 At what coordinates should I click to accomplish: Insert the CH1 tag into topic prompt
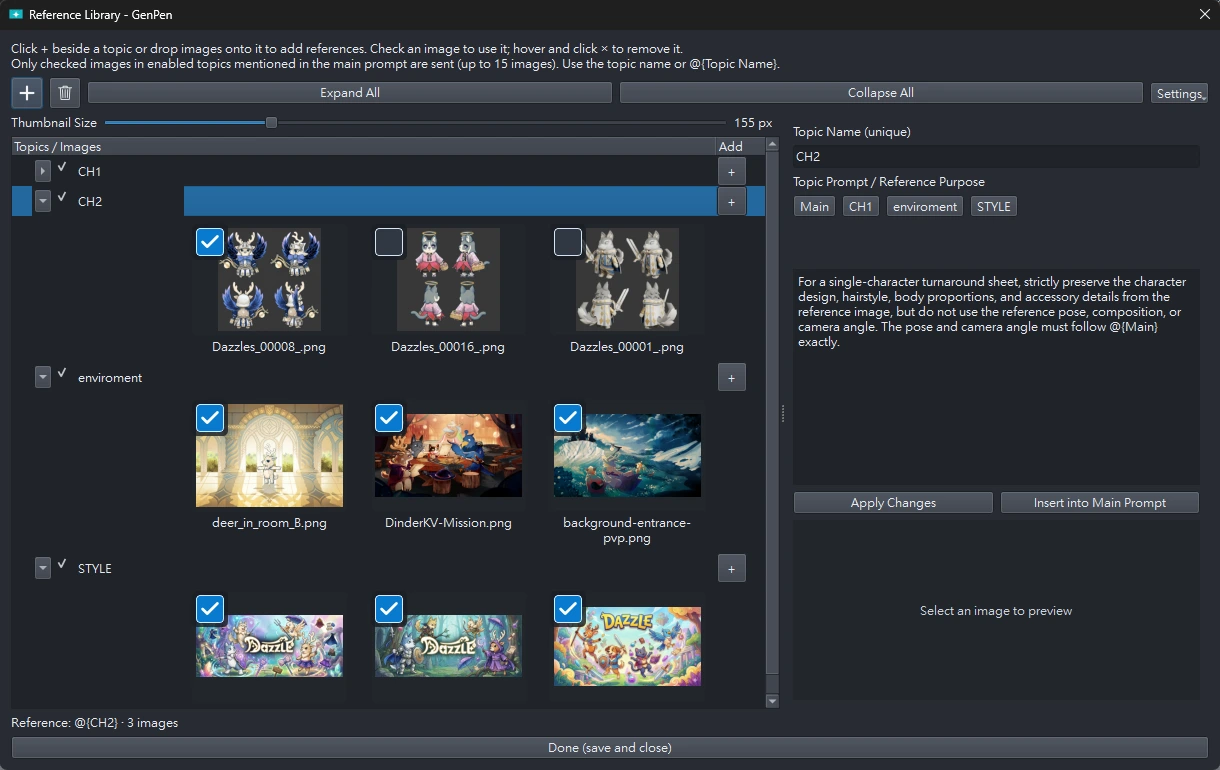pos(861,206)
